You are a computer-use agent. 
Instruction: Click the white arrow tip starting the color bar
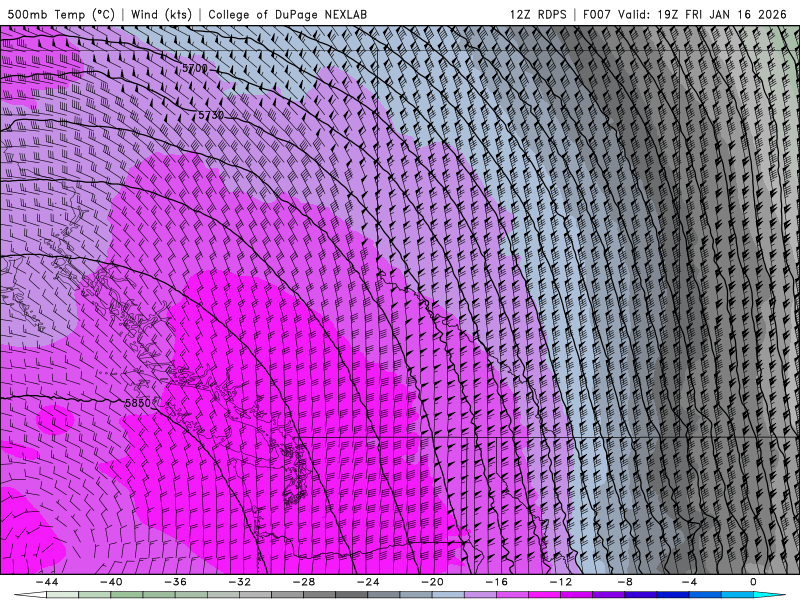(30, 595)
